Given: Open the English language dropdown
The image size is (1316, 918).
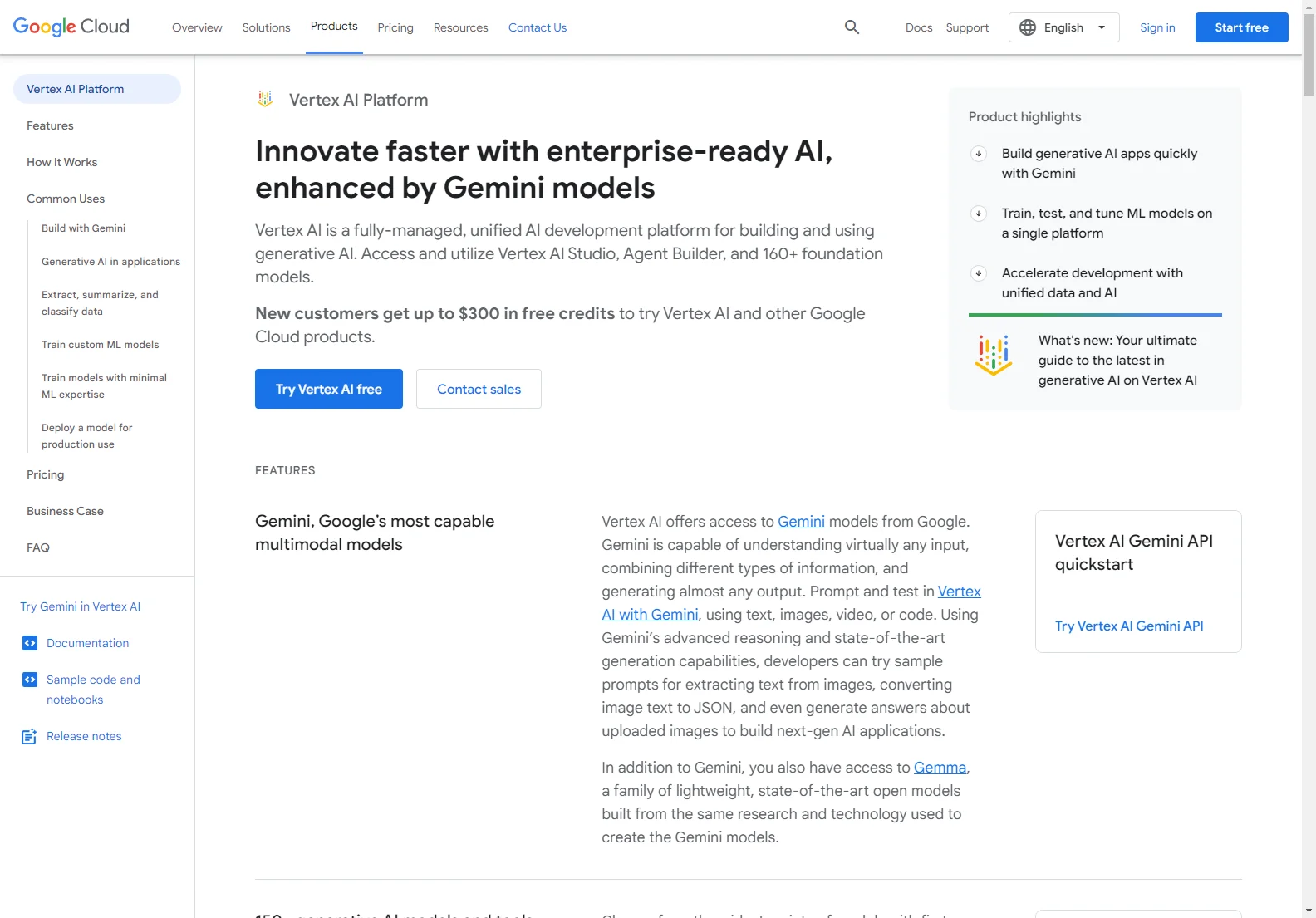Looking at the screenshot, I should 1064,27.
